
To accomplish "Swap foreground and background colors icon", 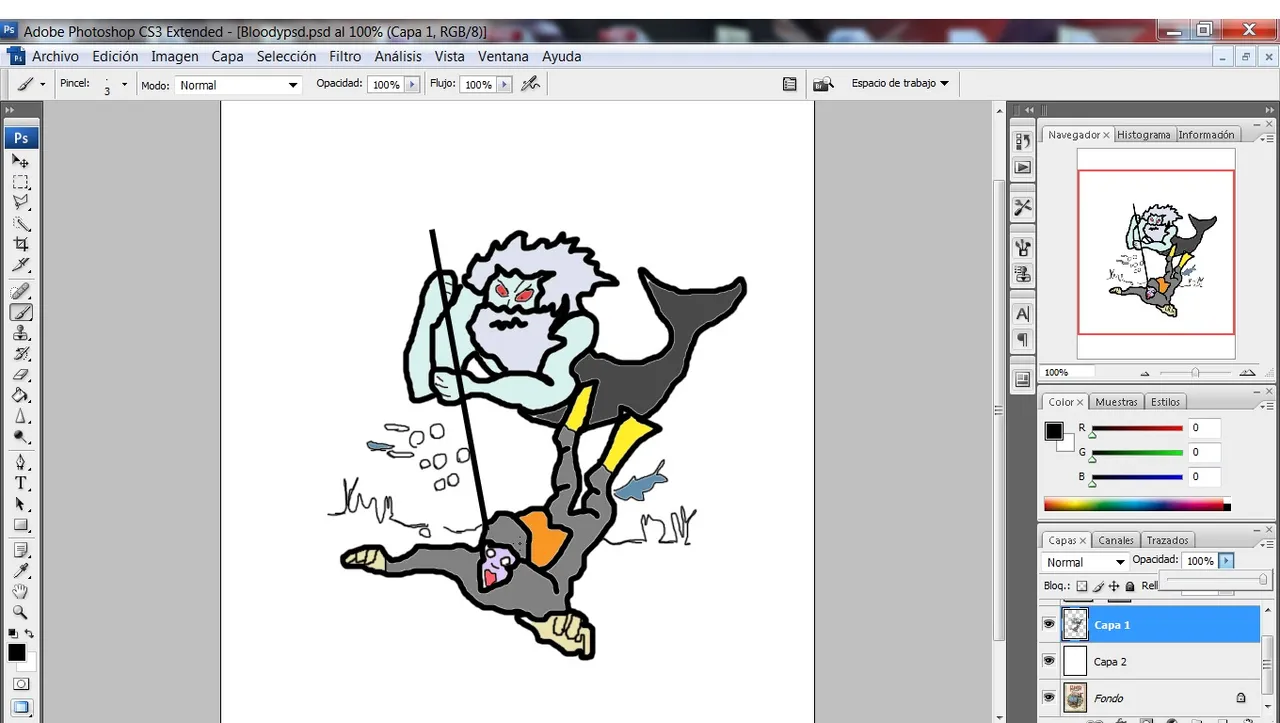I will [x=29, y=634].
